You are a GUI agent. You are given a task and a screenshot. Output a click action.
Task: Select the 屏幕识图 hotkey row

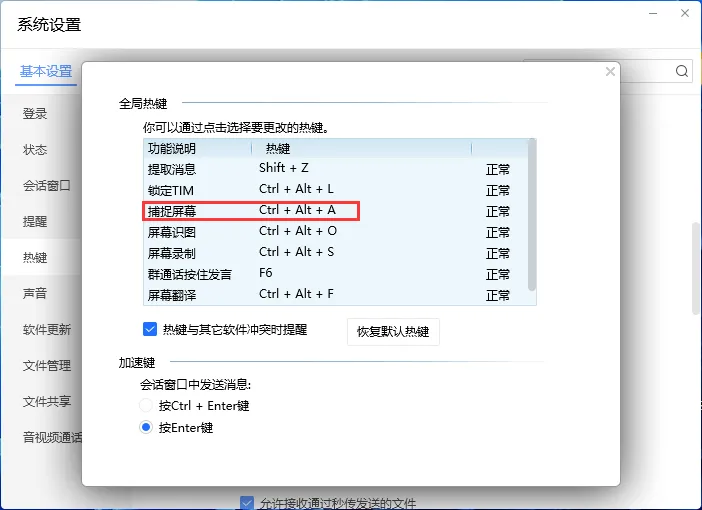pyautogui.click(x=336, y=232)
